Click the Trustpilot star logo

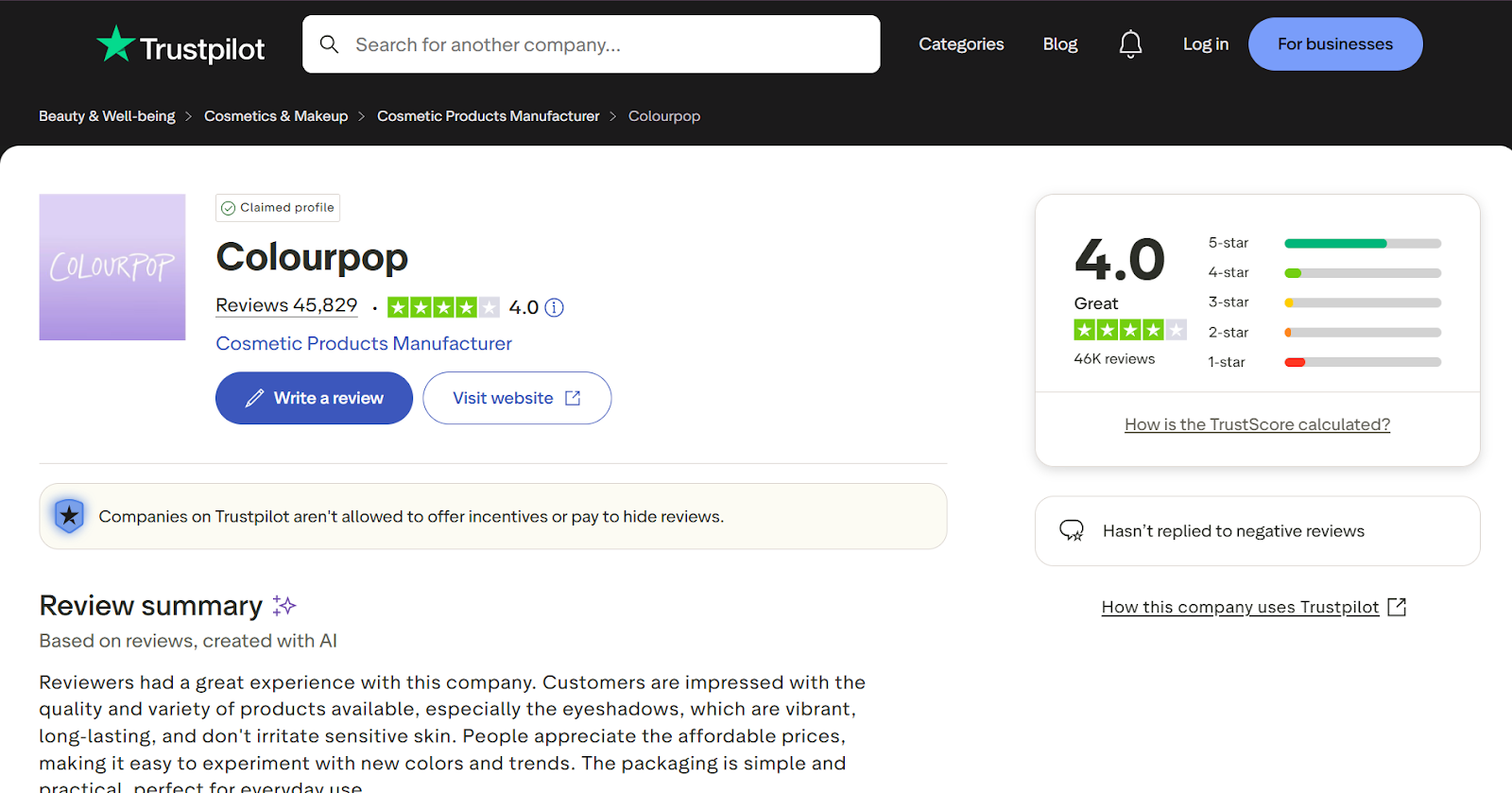[116, 44]
